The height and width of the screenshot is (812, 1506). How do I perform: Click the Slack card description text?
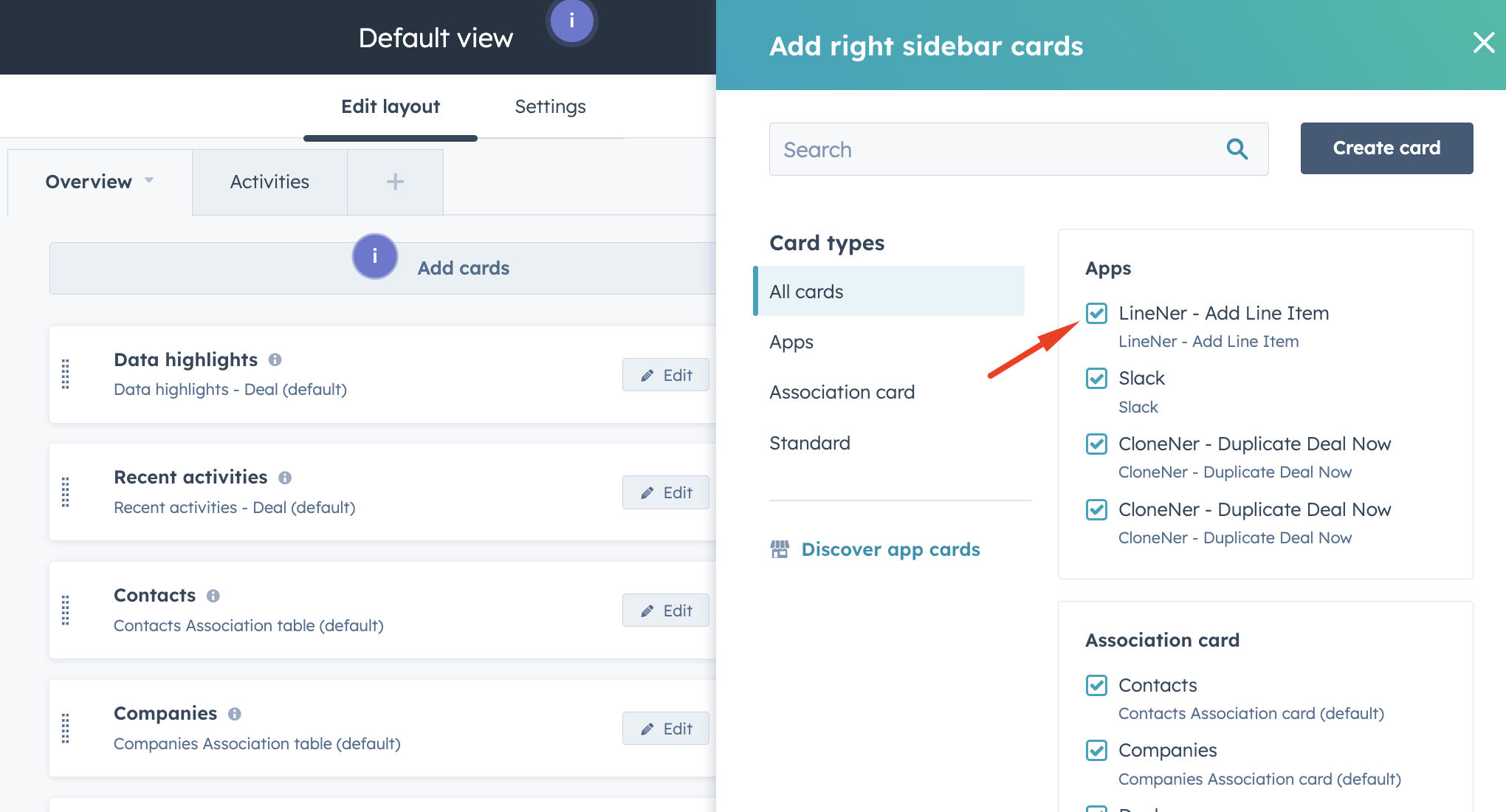pos(1138,407)
